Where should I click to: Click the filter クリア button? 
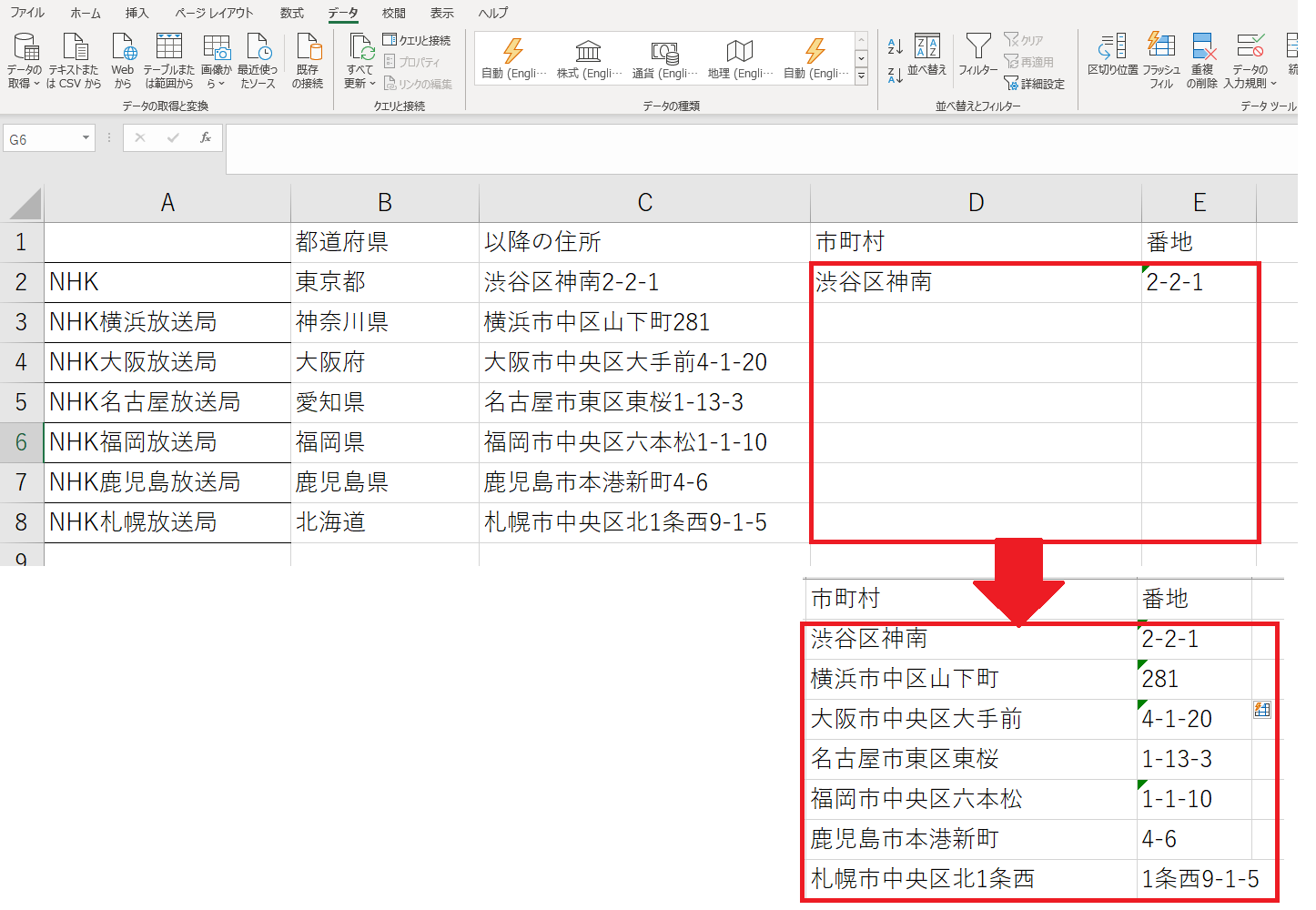(1024, 40)
